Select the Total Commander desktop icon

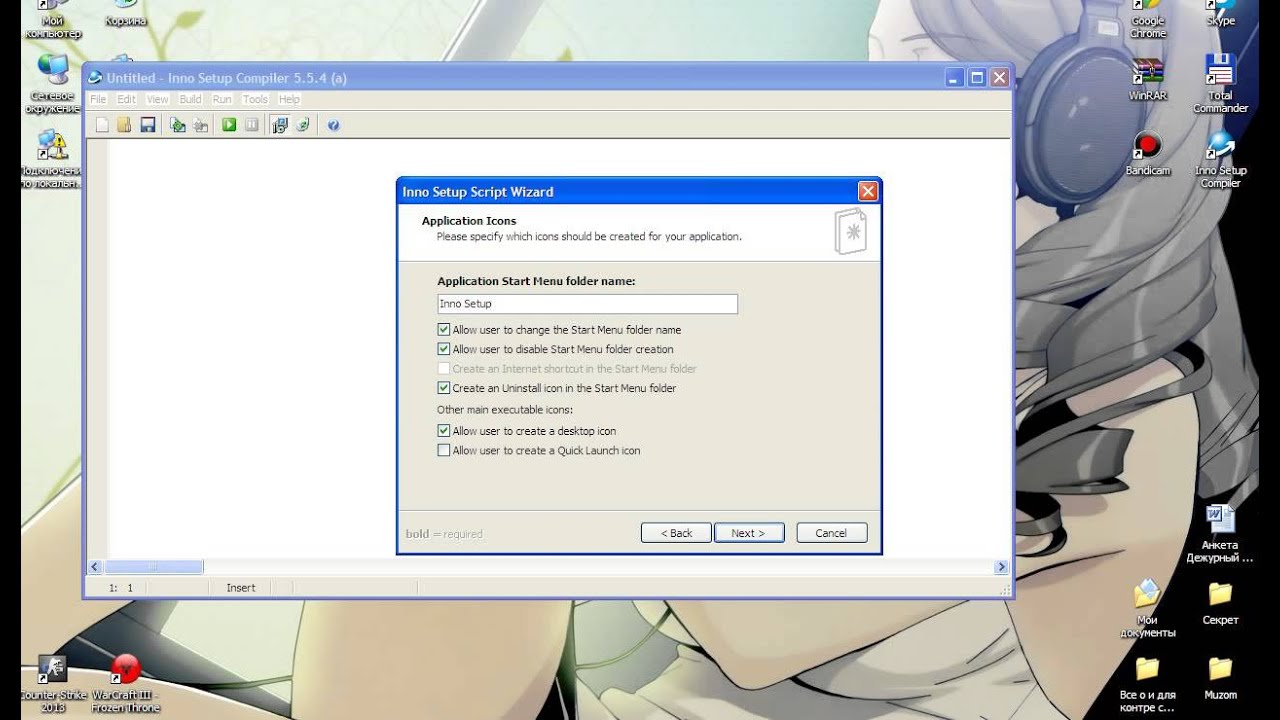(x=1220, y=84)
